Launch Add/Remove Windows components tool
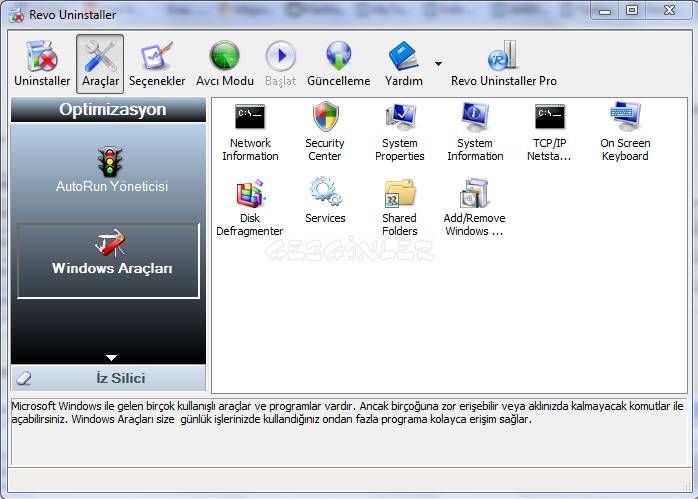 (x=475, y=207)
